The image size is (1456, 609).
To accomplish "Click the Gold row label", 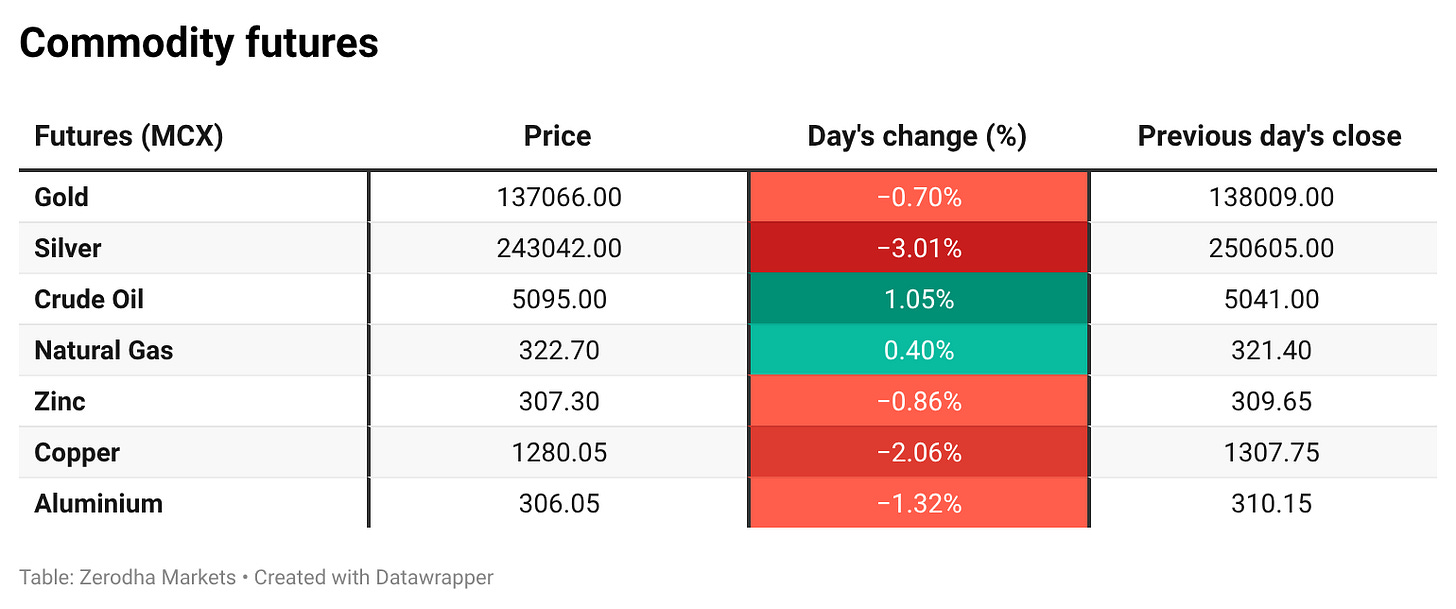I will [x=61, y=197].
